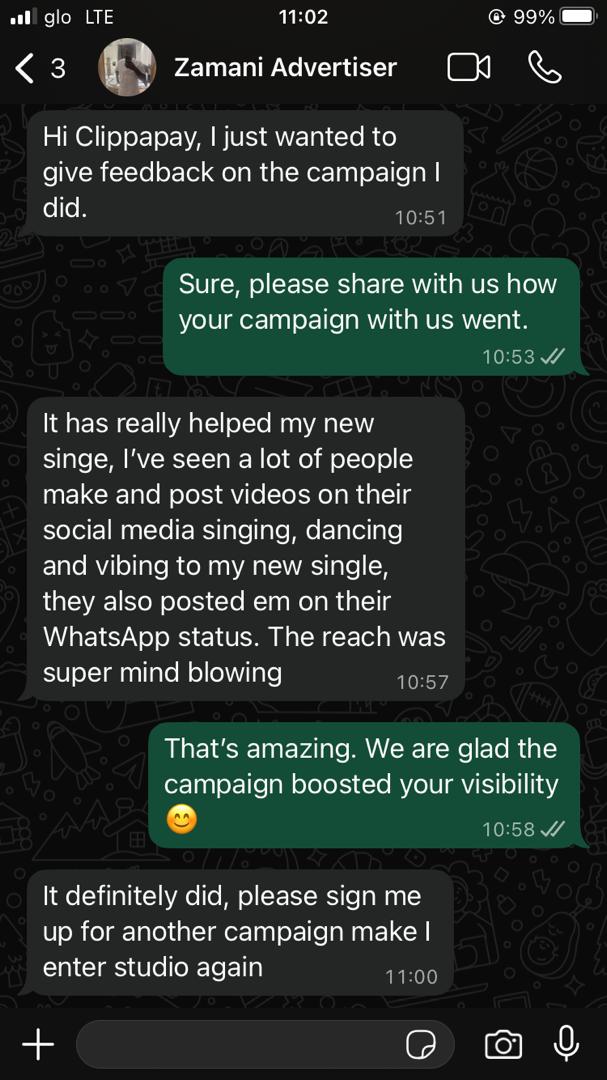Go back to the chats list
The image size is (607, 1080).
[40, 68]
